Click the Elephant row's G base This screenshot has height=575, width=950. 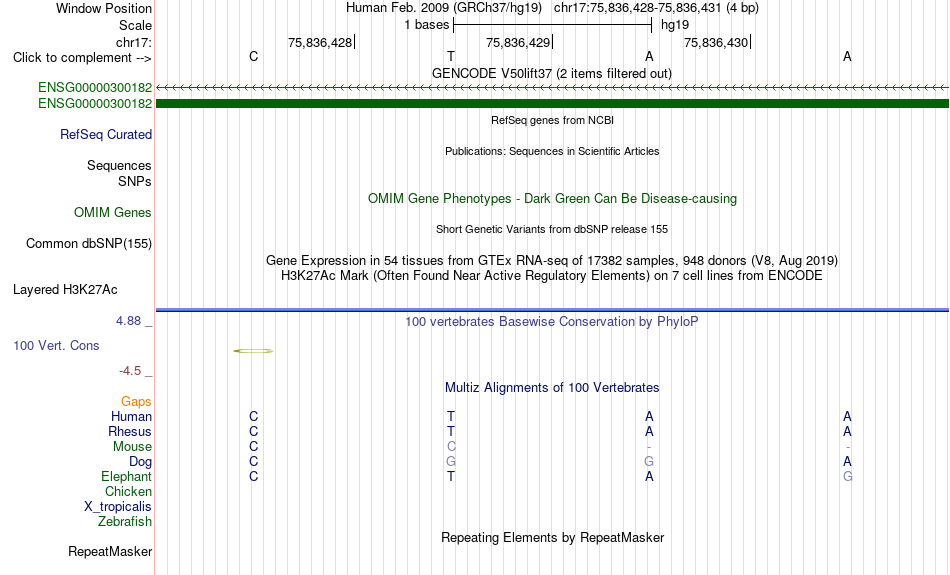tap(848, 477)
